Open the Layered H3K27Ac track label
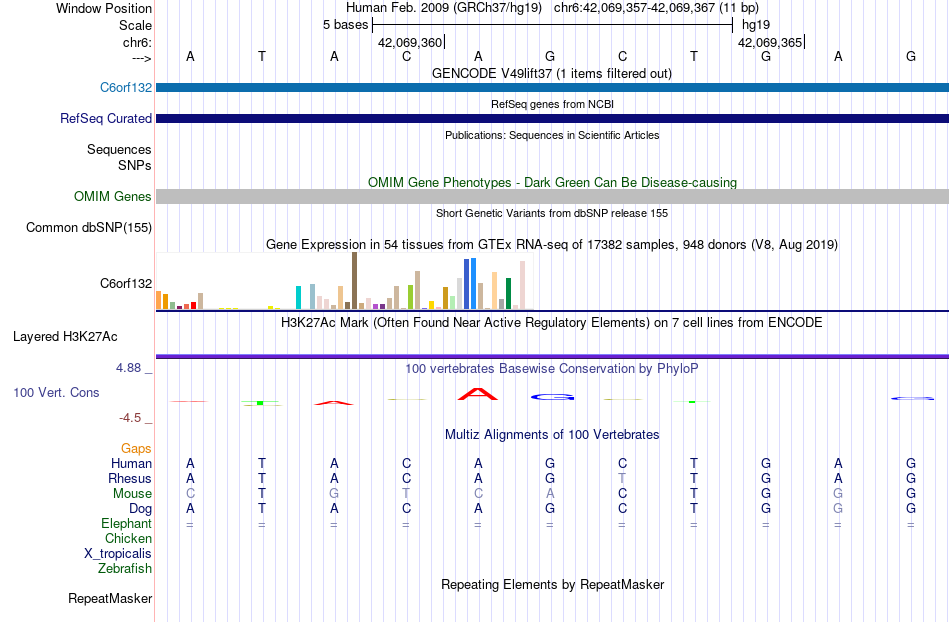The image size is (950, 622). tap(65, 336)
